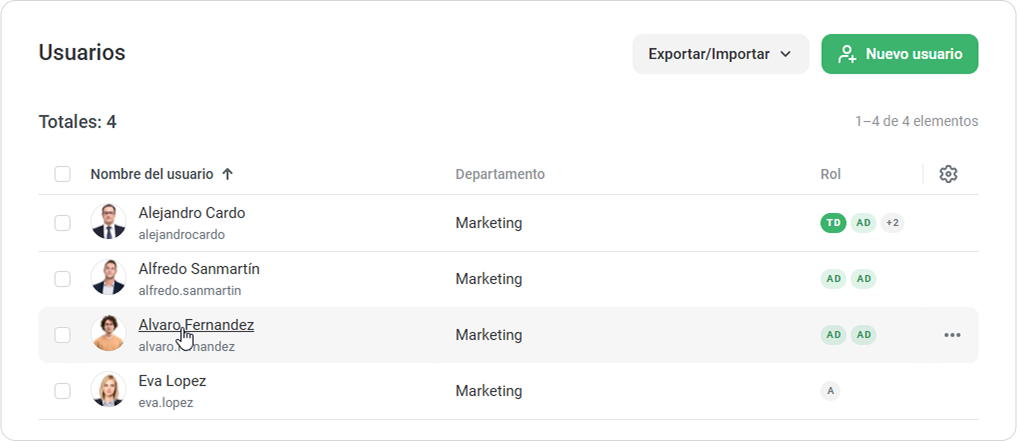Viewport: 1017px width, 441px height.
Task: Tick the checkbox for Alfredo Sanmartín
Action: (63, 279)
